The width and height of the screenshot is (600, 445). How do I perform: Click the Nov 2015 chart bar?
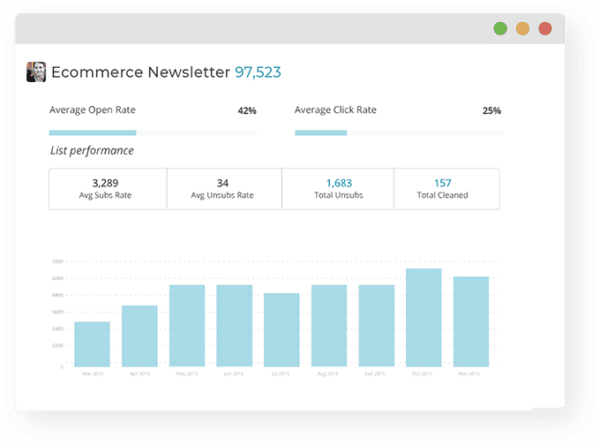(x=471, y=321)
